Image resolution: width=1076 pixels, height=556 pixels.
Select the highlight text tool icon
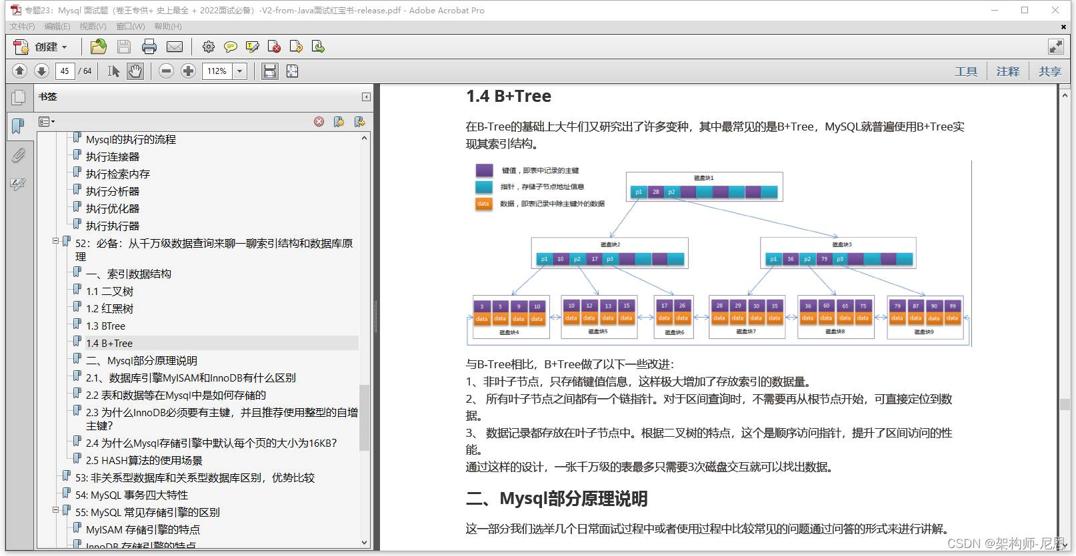(x=253, y=47)
